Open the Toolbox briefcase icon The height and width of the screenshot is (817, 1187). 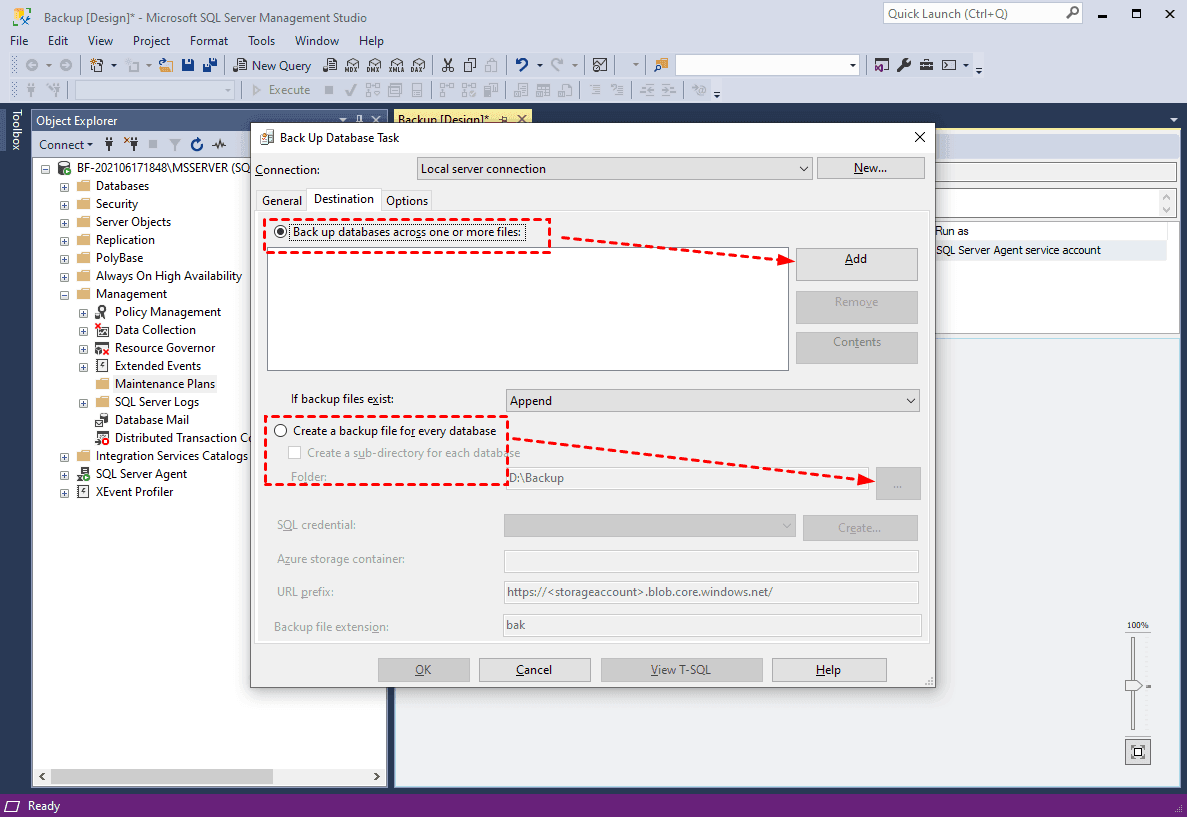[926, 65]
